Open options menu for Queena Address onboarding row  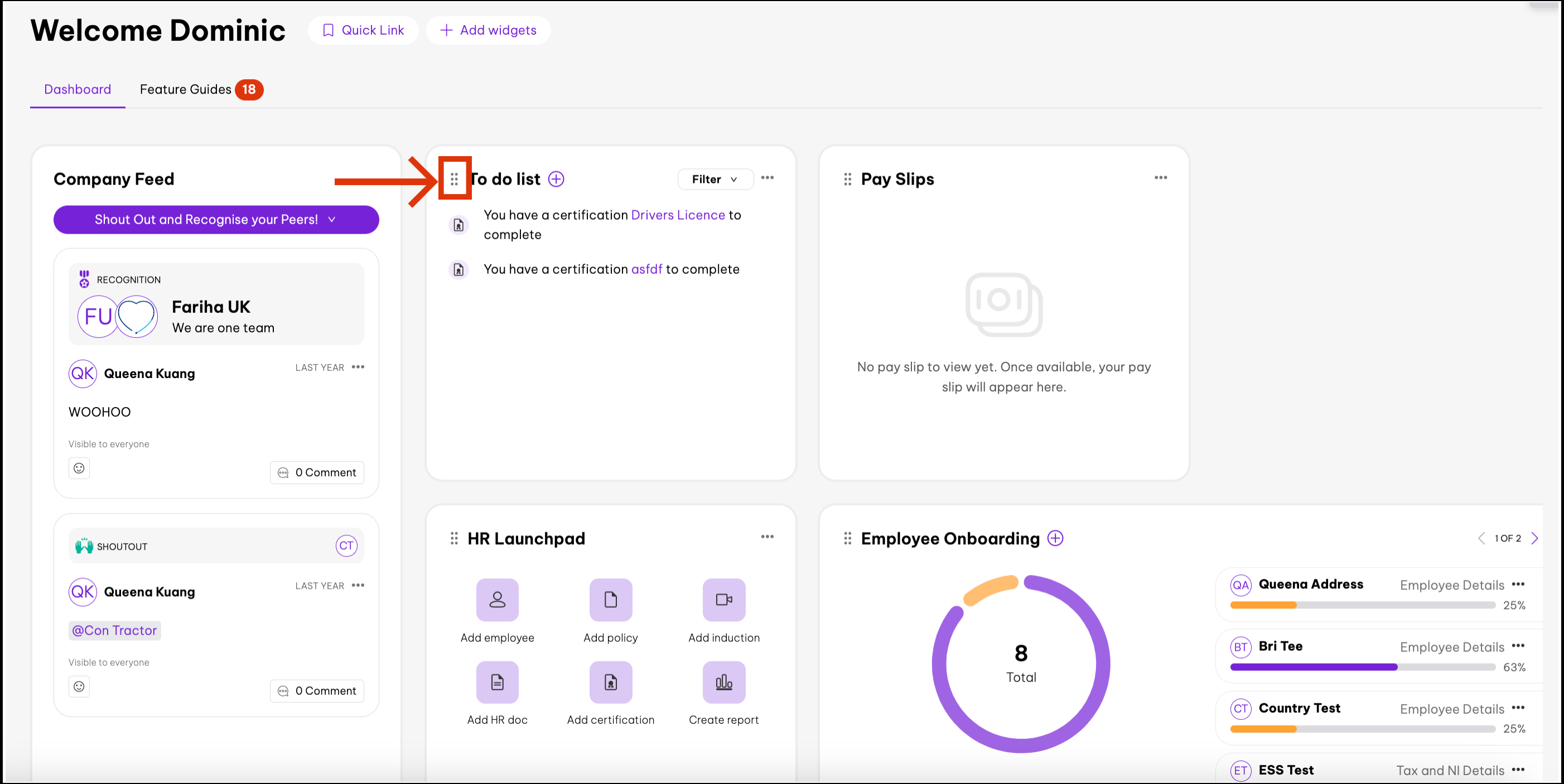pyautogui.click(x=1518, y=584)
